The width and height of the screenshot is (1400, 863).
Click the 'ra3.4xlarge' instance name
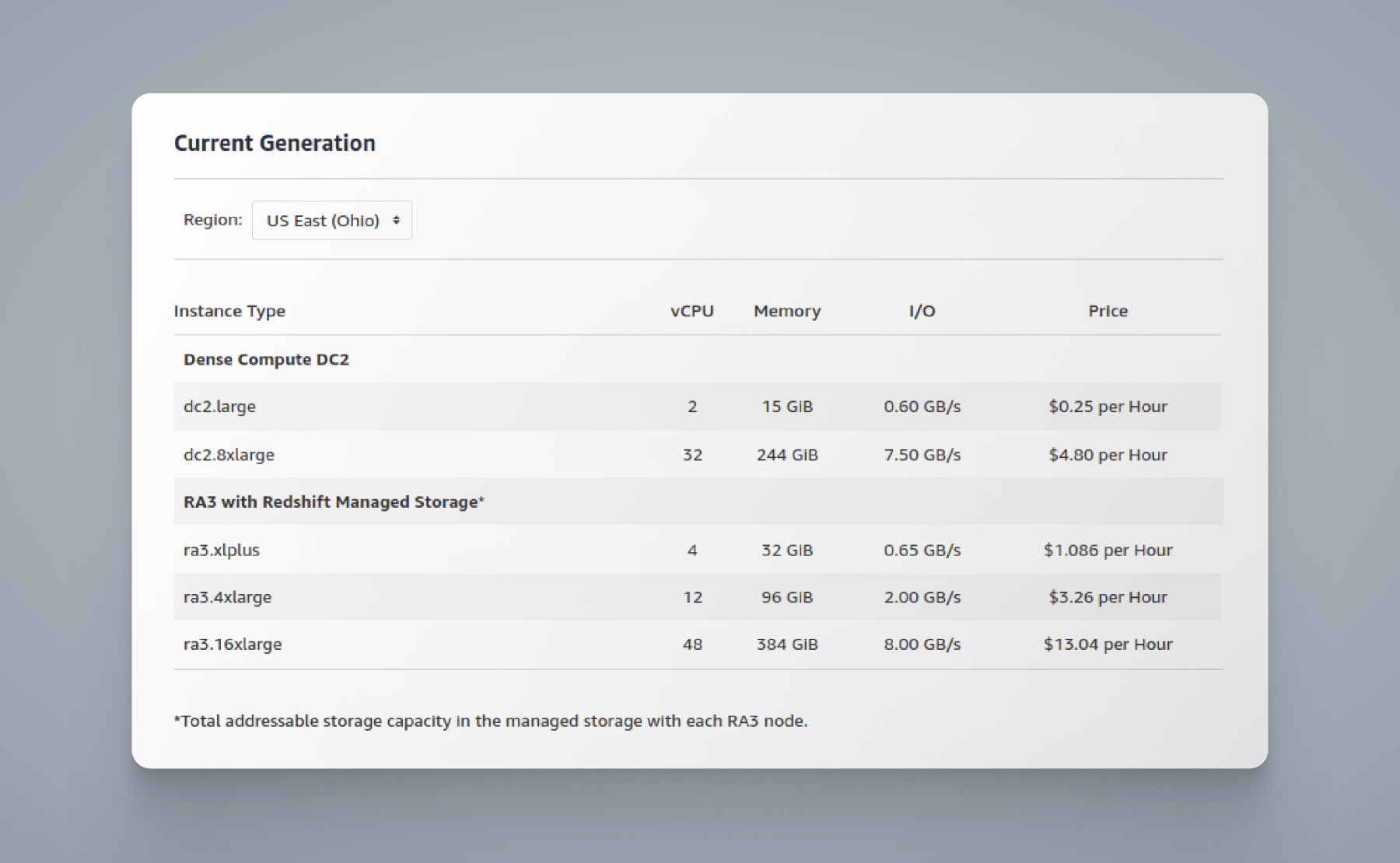[x=227, y=597]
